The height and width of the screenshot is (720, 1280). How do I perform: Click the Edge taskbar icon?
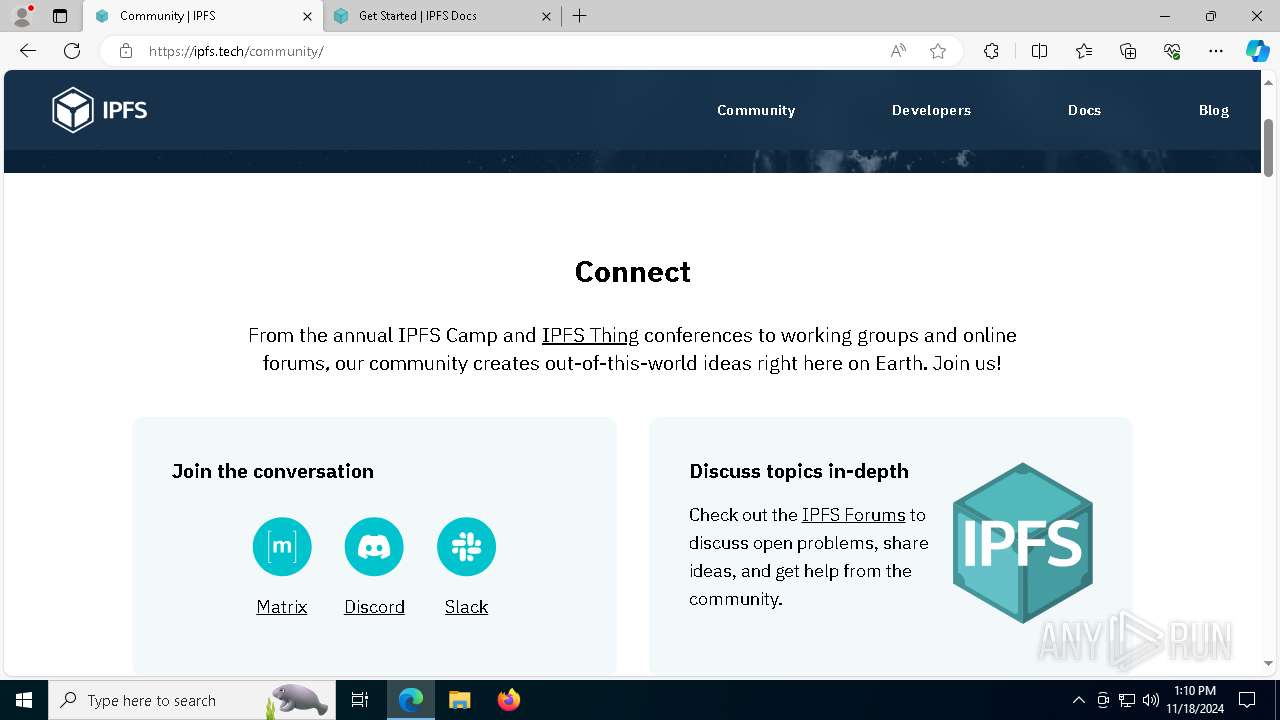coord(411,700)
